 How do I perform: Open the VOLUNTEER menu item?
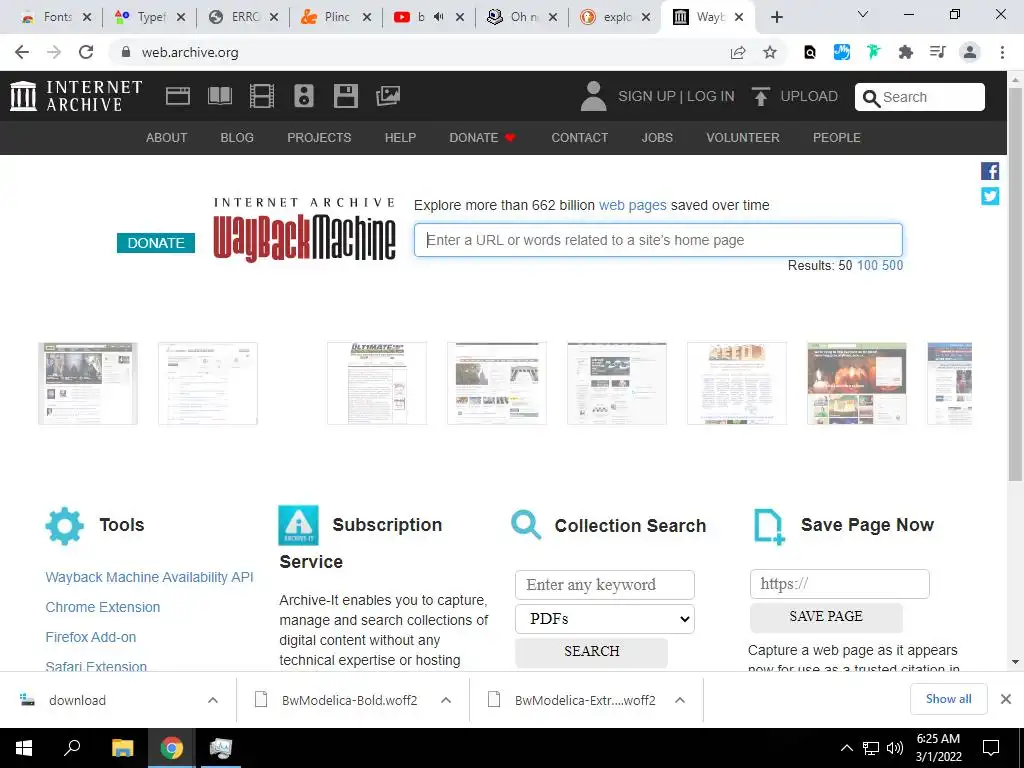(x=743, y=138)
